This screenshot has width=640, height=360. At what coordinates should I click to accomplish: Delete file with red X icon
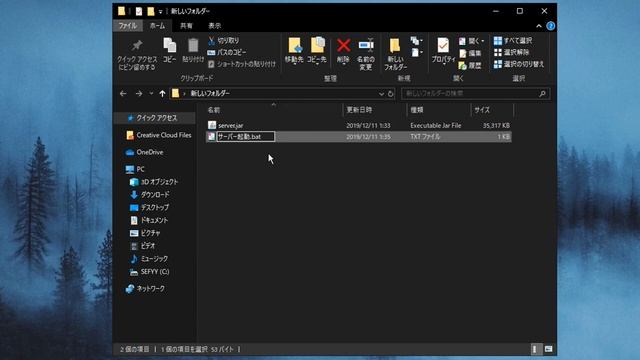click(x=343, y=51)
